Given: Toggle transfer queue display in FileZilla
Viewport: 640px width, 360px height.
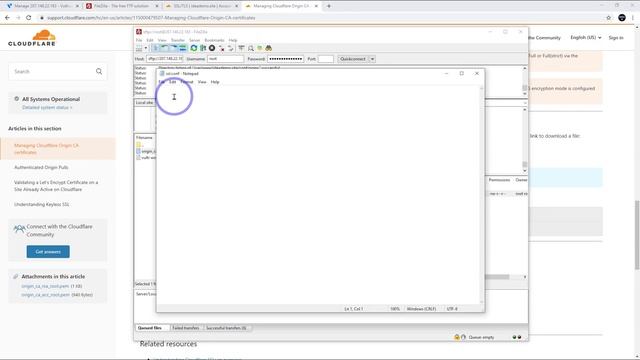Looking at the screenshot, I should (182, 48).
